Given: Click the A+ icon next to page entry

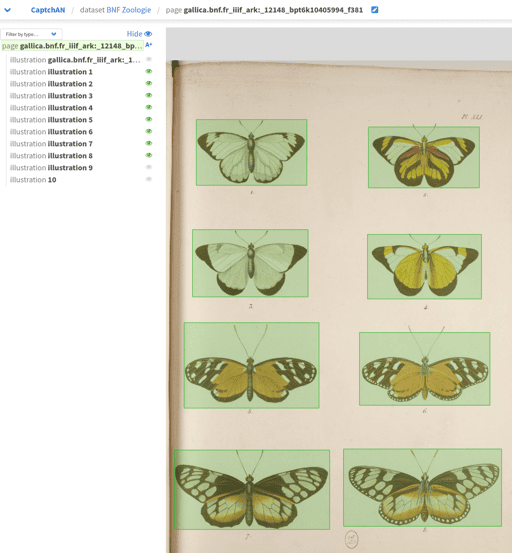Looking at the screenshot, I should click(148, 45).
